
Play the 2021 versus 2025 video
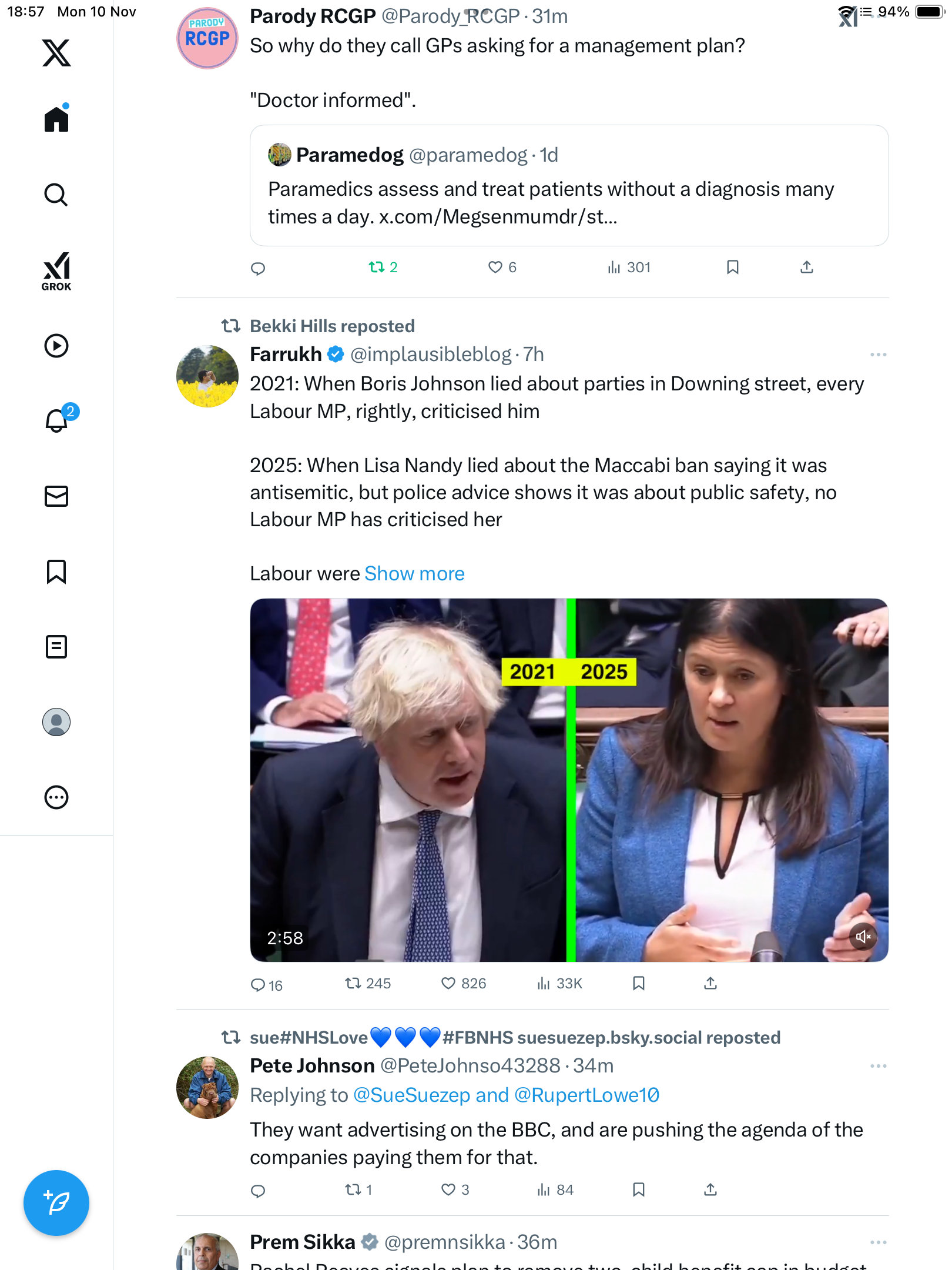(569, 780)
